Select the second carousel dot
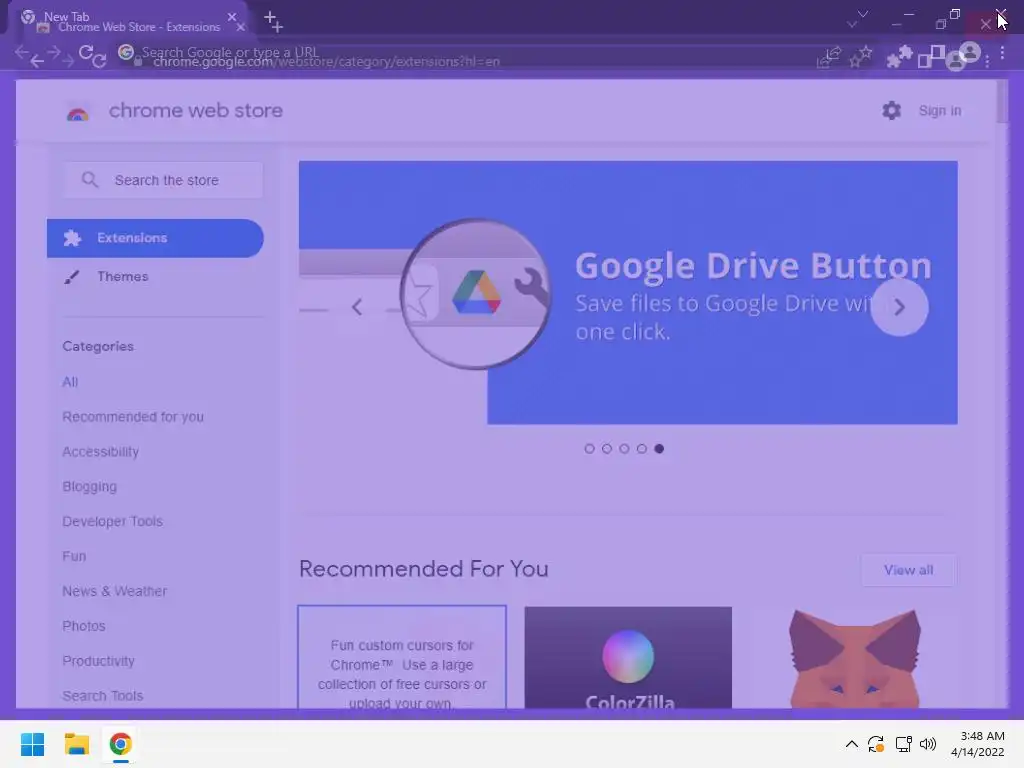Screen dimensions: 1024x768 point(607,449)
